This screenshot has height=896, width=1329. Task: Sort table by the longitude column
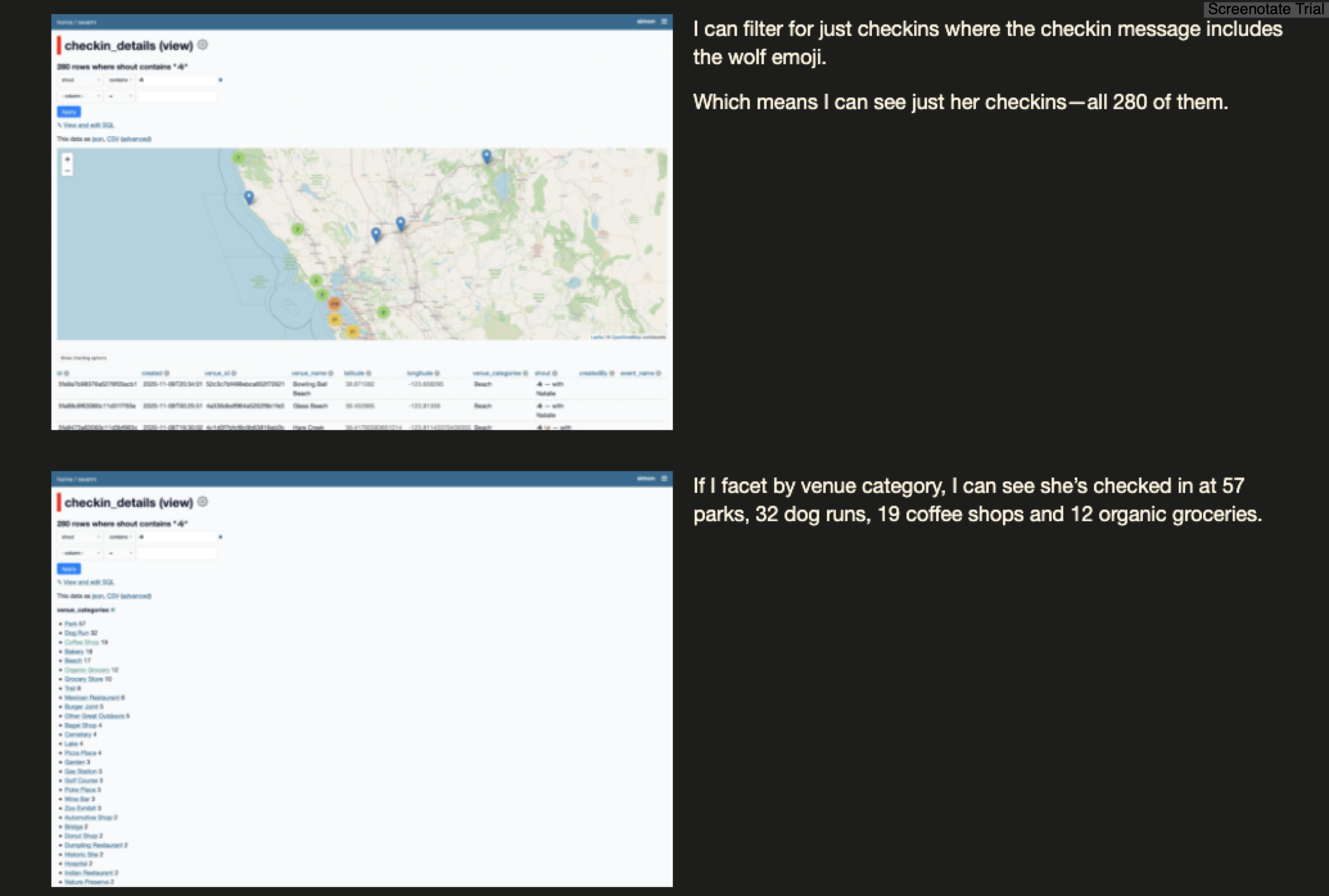click(x=420, y=373)
